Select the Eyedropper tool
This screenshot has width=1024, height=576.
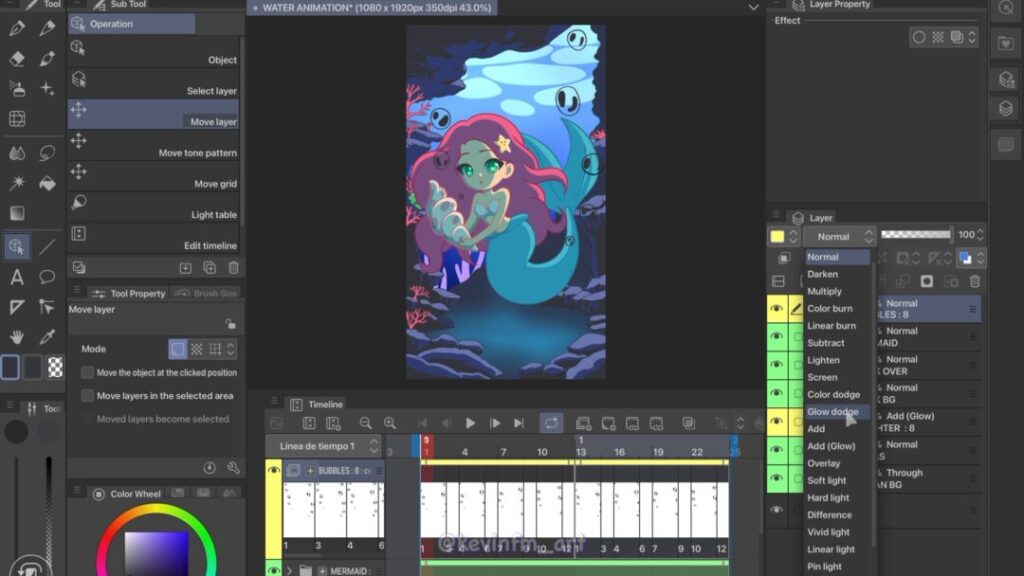pyautogui.click(x=47, y=337)
